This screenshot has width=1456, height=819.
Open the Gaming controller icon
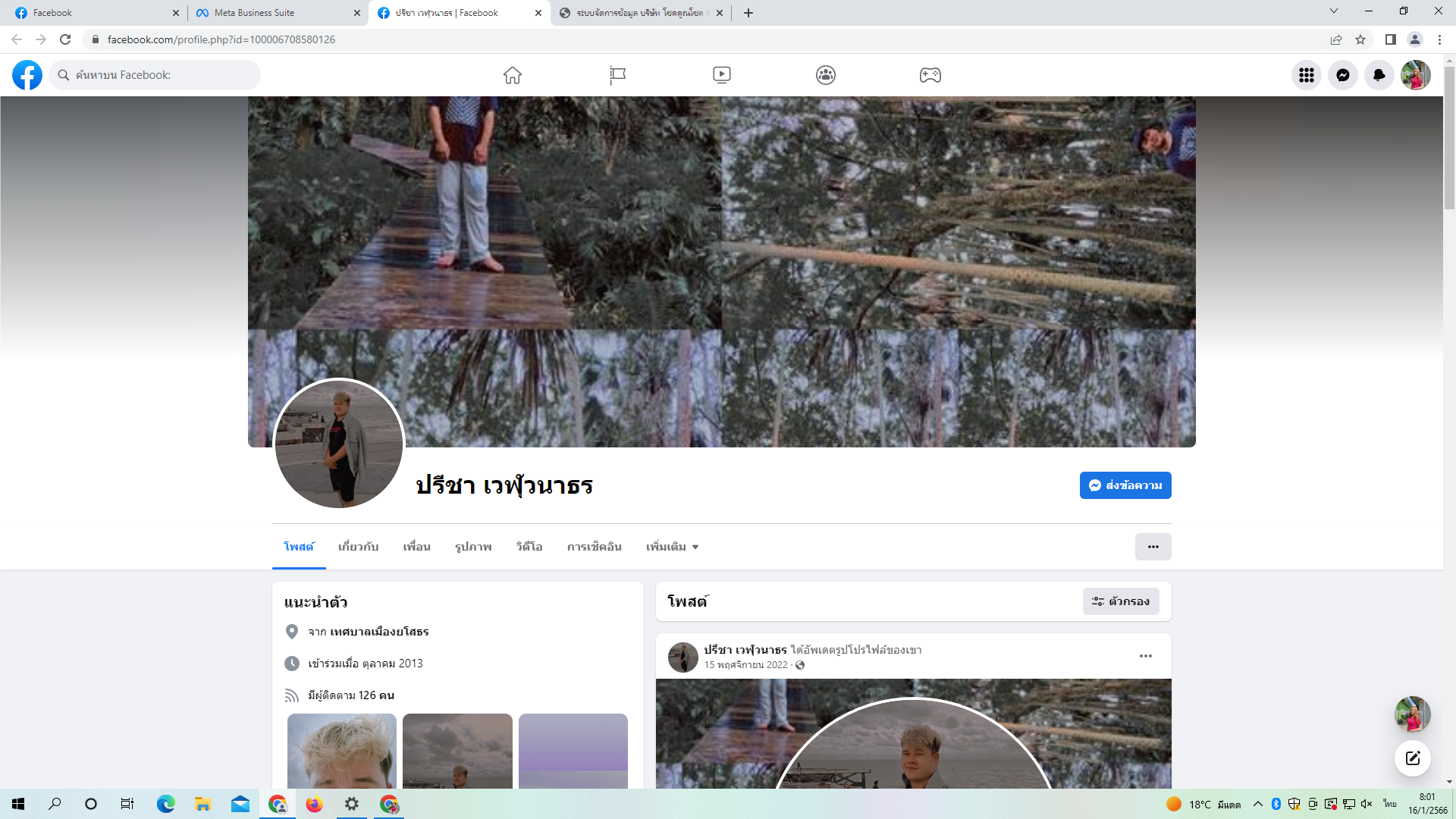(930, 75)
